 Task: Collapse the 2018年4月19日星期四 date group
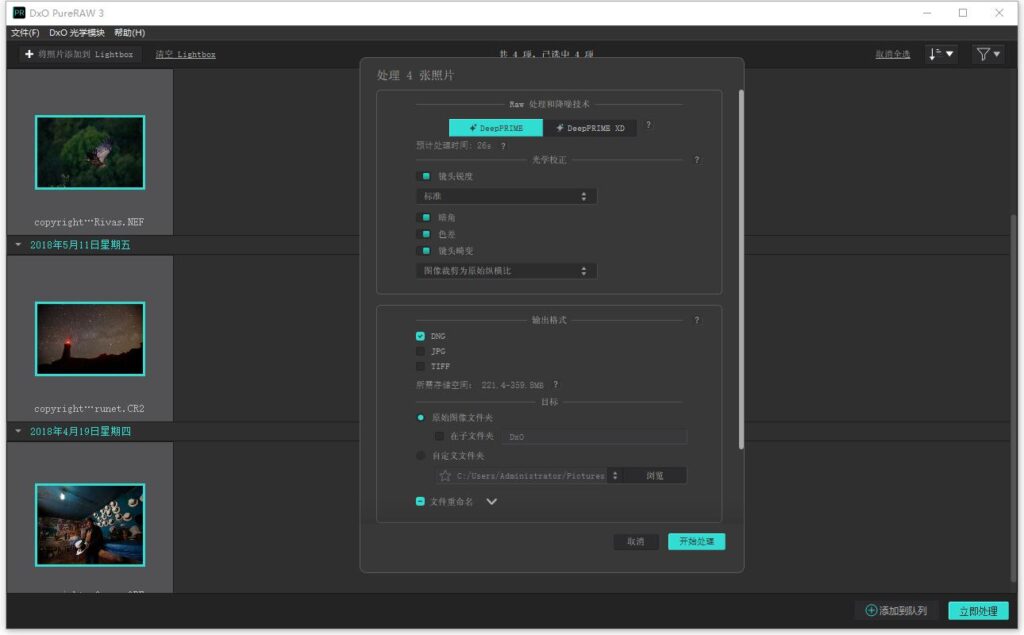[18, 431]
